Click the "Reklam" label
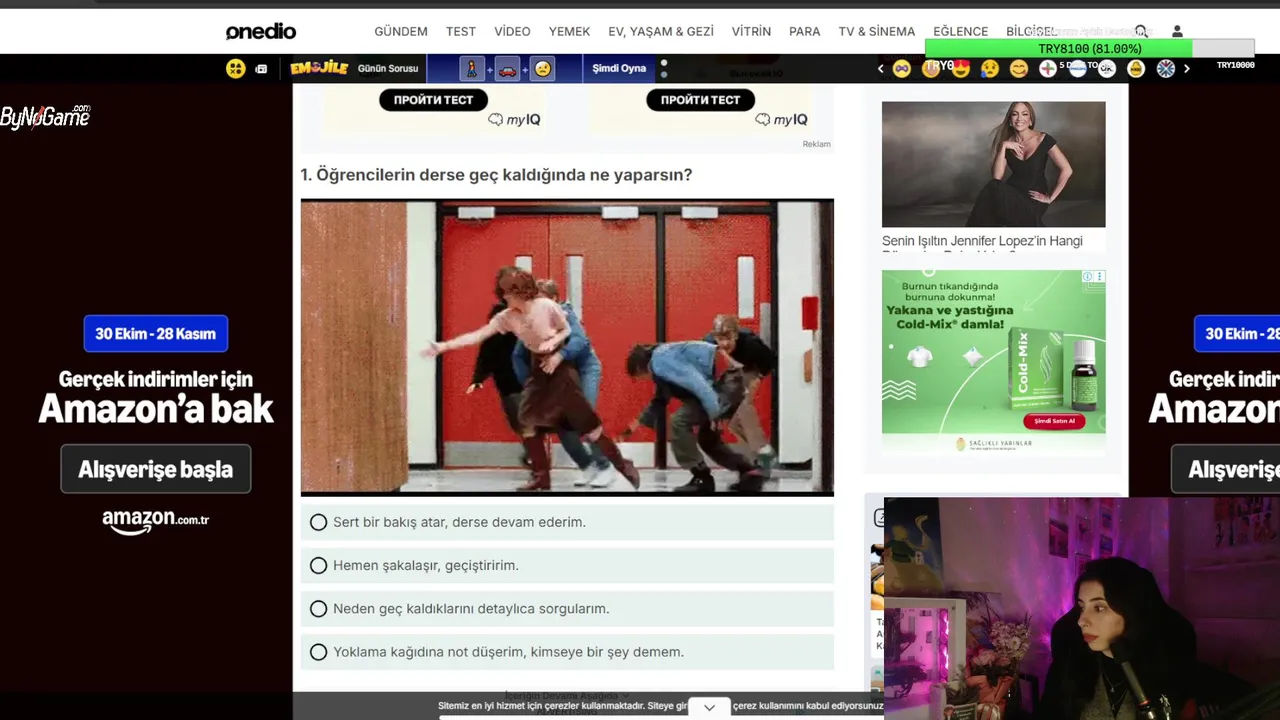The image size is (1280, 720). tap(816, 144)
